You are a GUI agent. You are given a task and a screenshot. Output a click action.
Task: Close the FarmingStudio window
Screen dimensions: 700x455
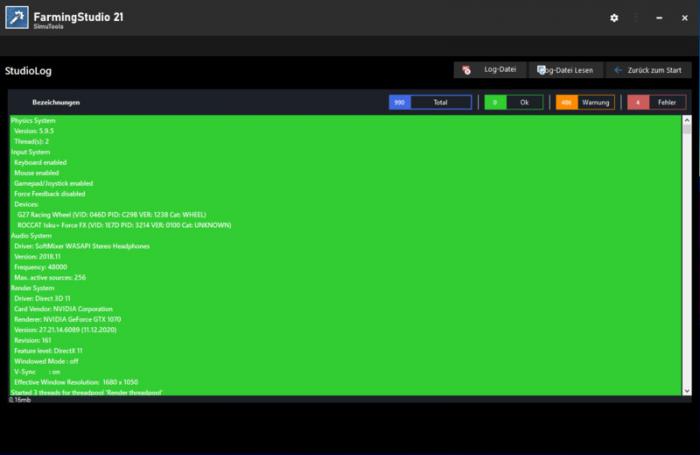[x=685, y=18]
